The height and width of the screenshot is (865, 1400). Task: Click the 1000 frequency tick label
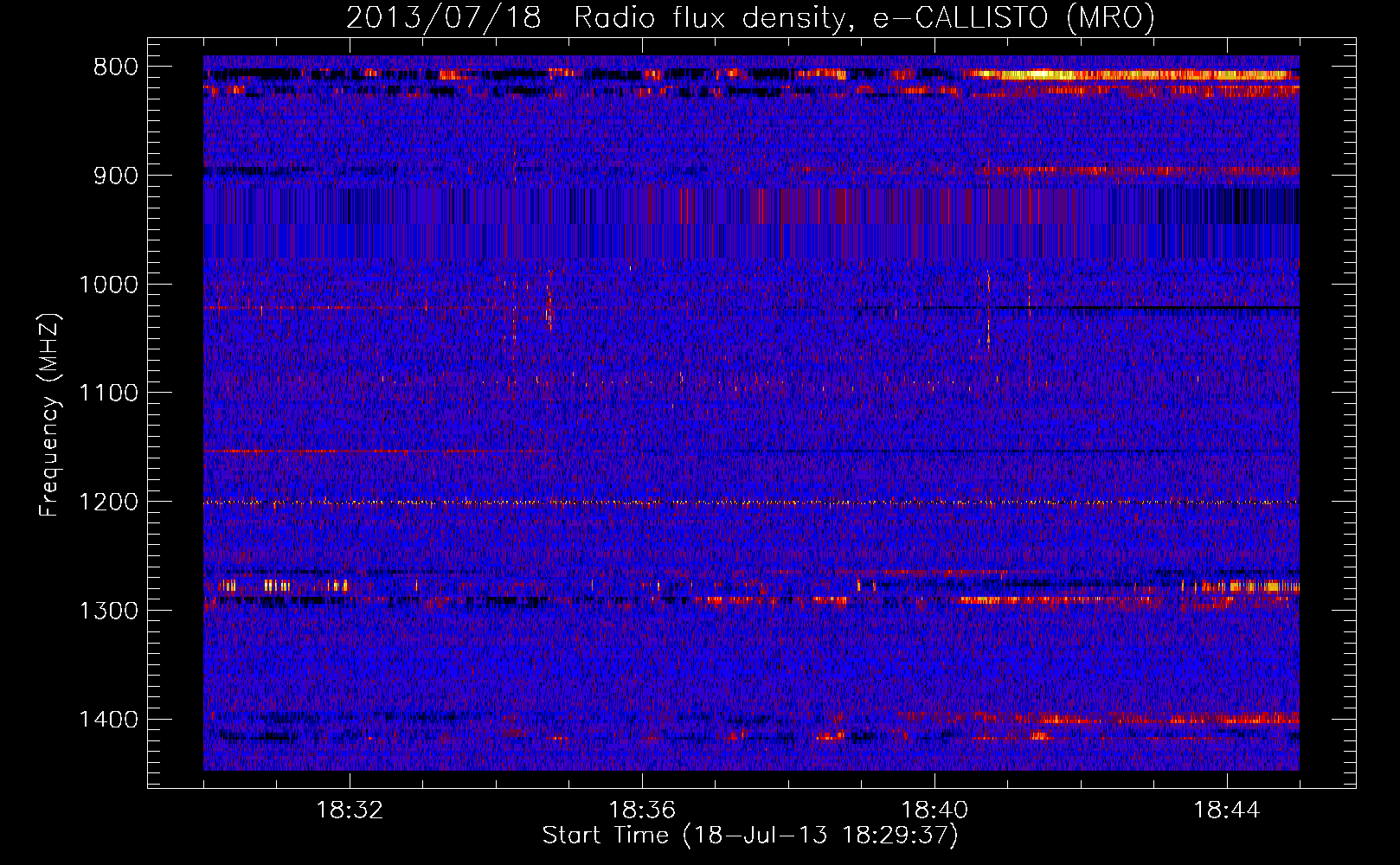pos(108,285)
